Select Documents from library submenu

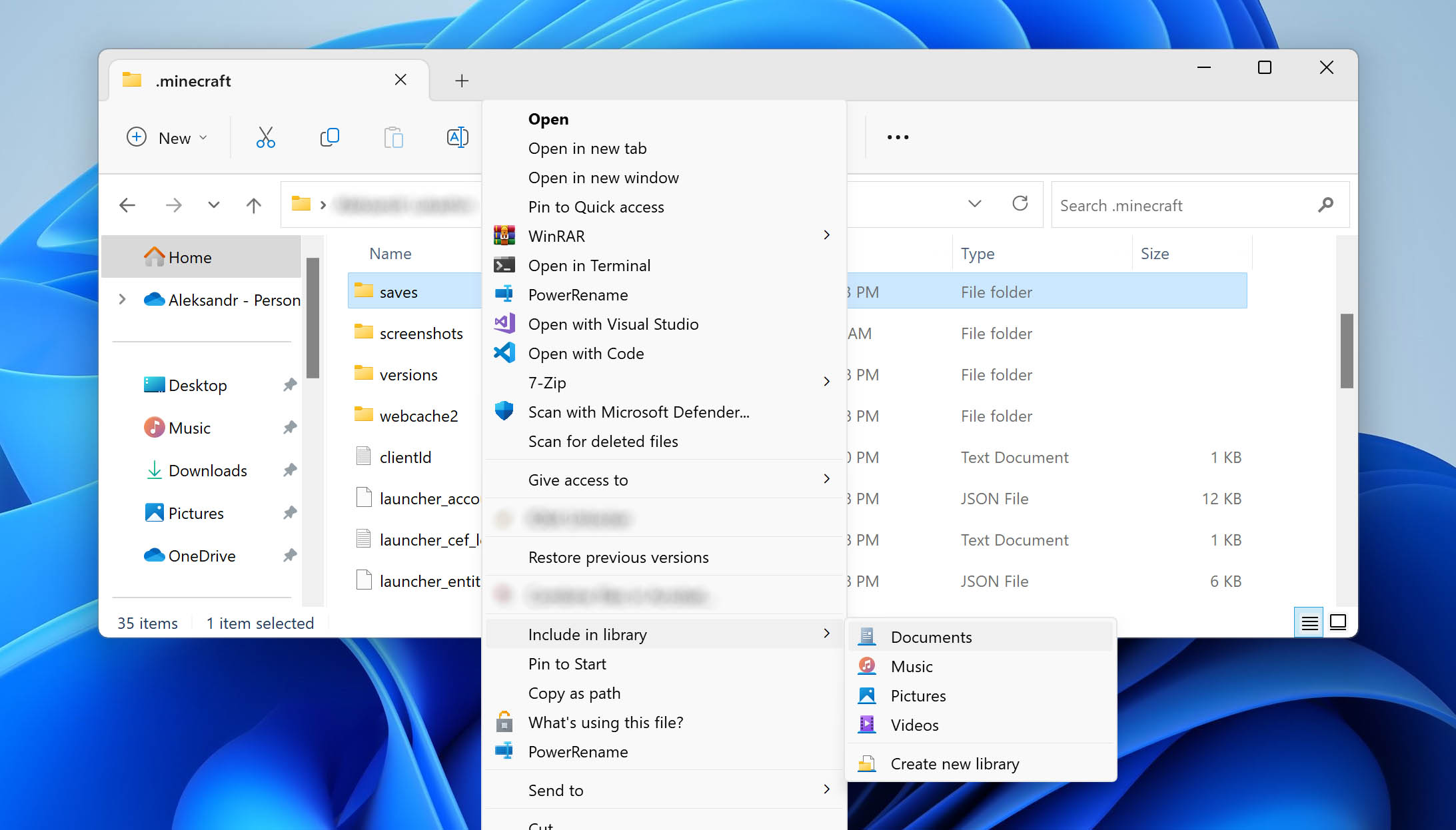click(931, 636)
